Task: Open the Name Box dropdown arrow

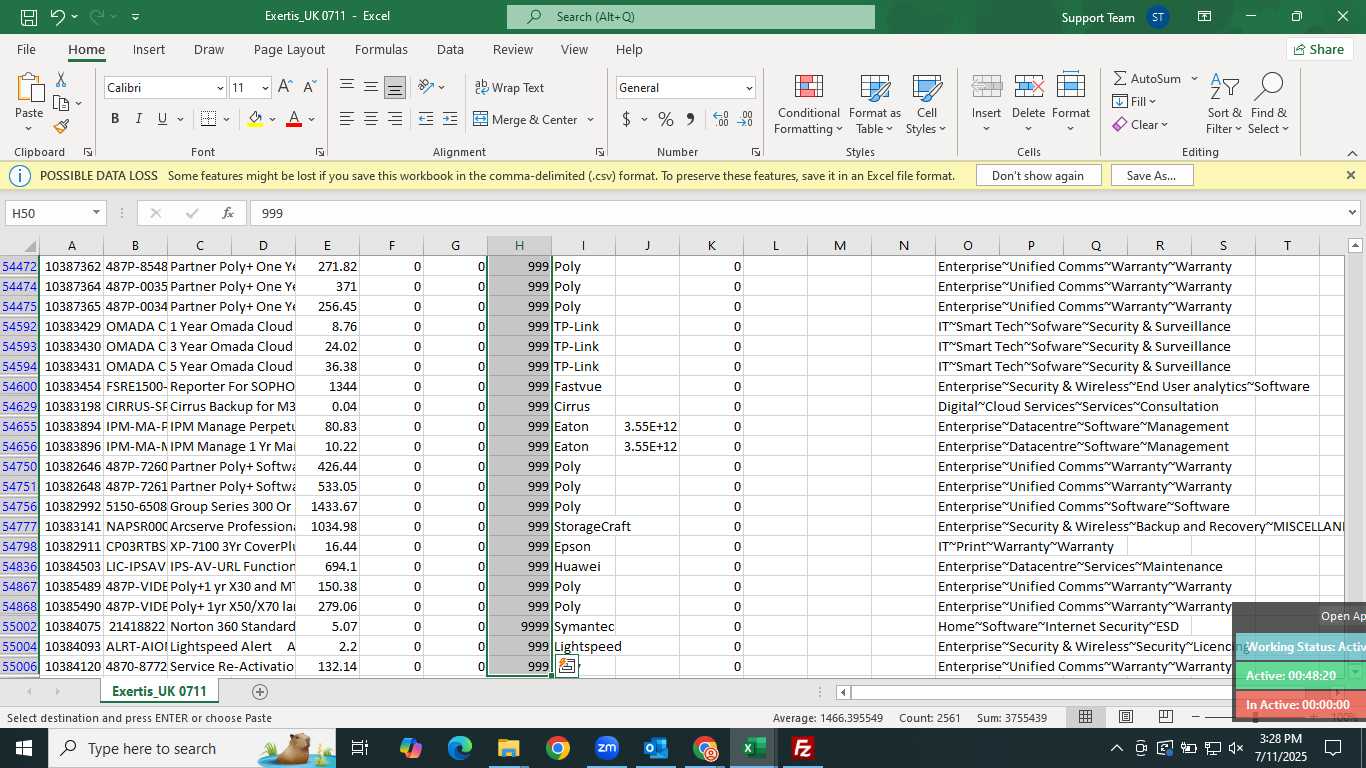Action: pos(97,213)
